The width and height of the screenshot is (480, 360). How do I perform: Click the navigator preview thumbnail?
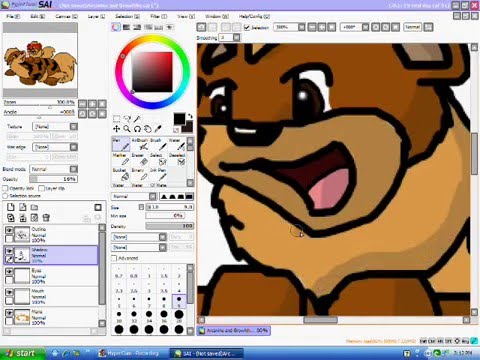click(x=40, y=61)
